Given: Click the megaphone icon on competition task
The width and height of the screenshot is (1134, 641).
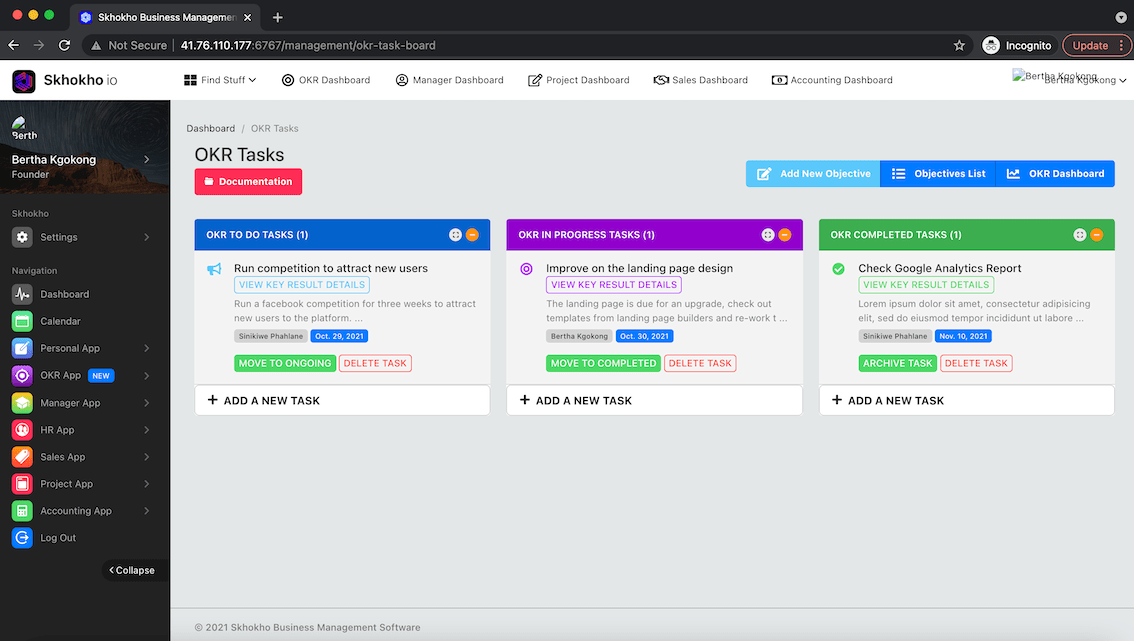Looking at the screenshot, I should (214, 269).
